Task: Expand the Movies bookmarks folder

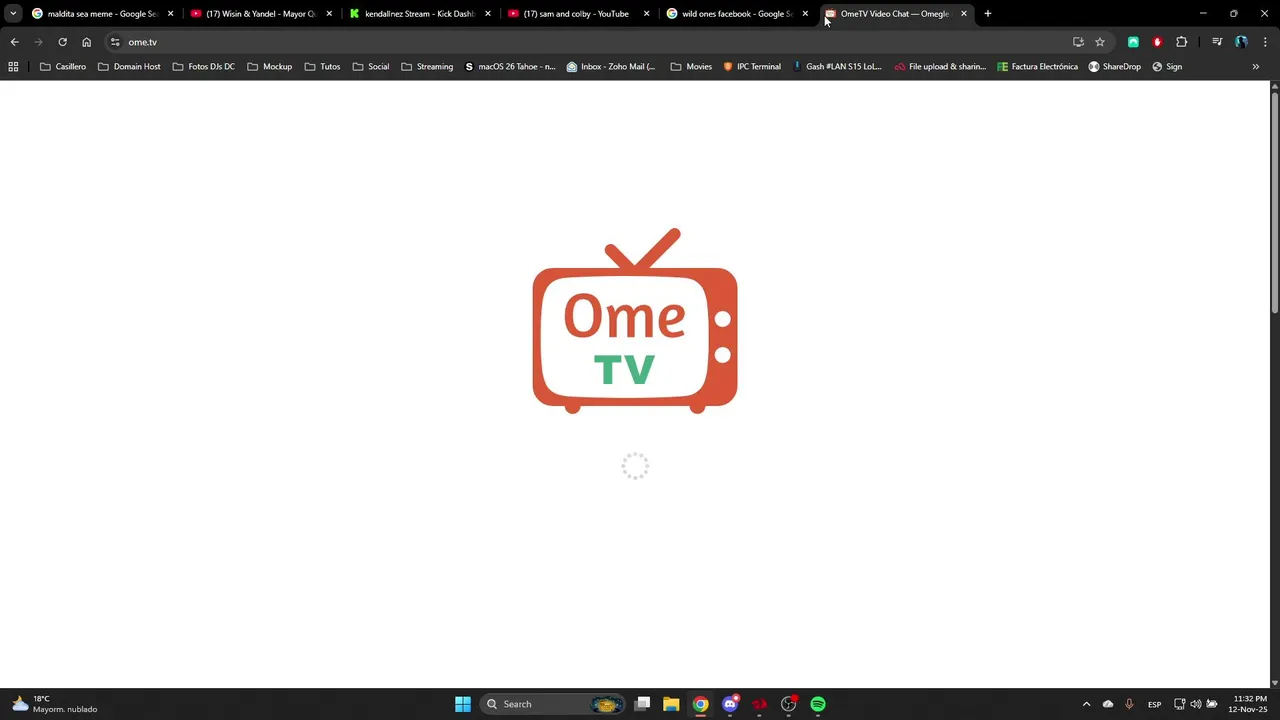Action: click(x=691, y=67)
